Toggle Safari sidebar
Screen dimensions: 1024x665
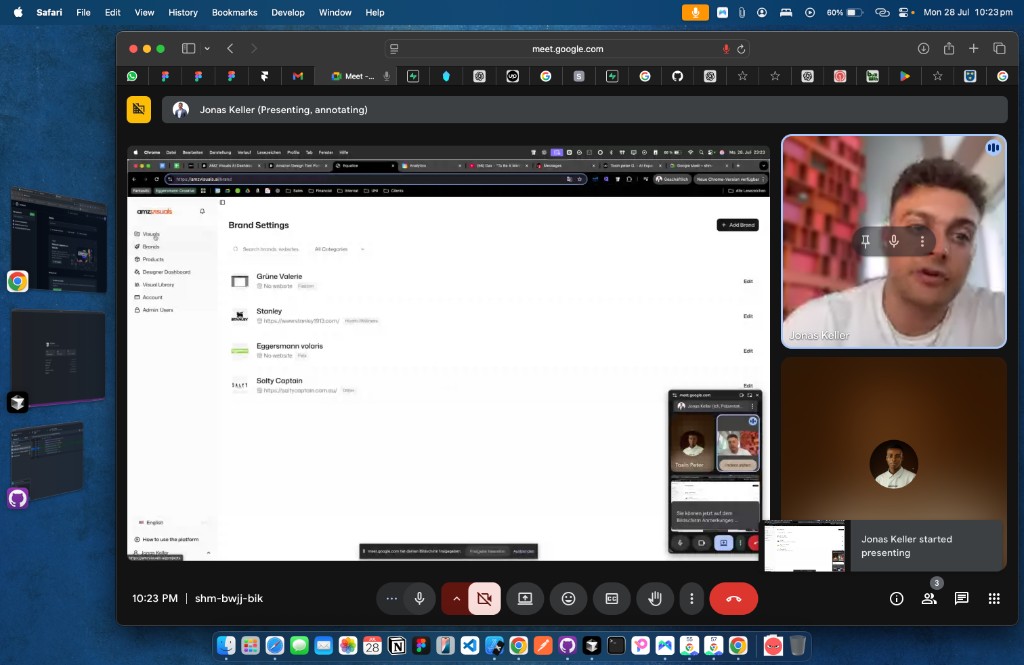click(189, 48)
